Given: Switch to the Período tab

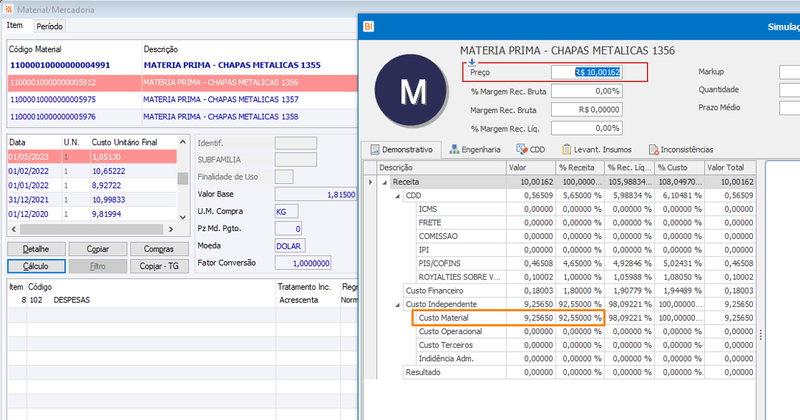Looking at the screenshot, I should (49, 26).
